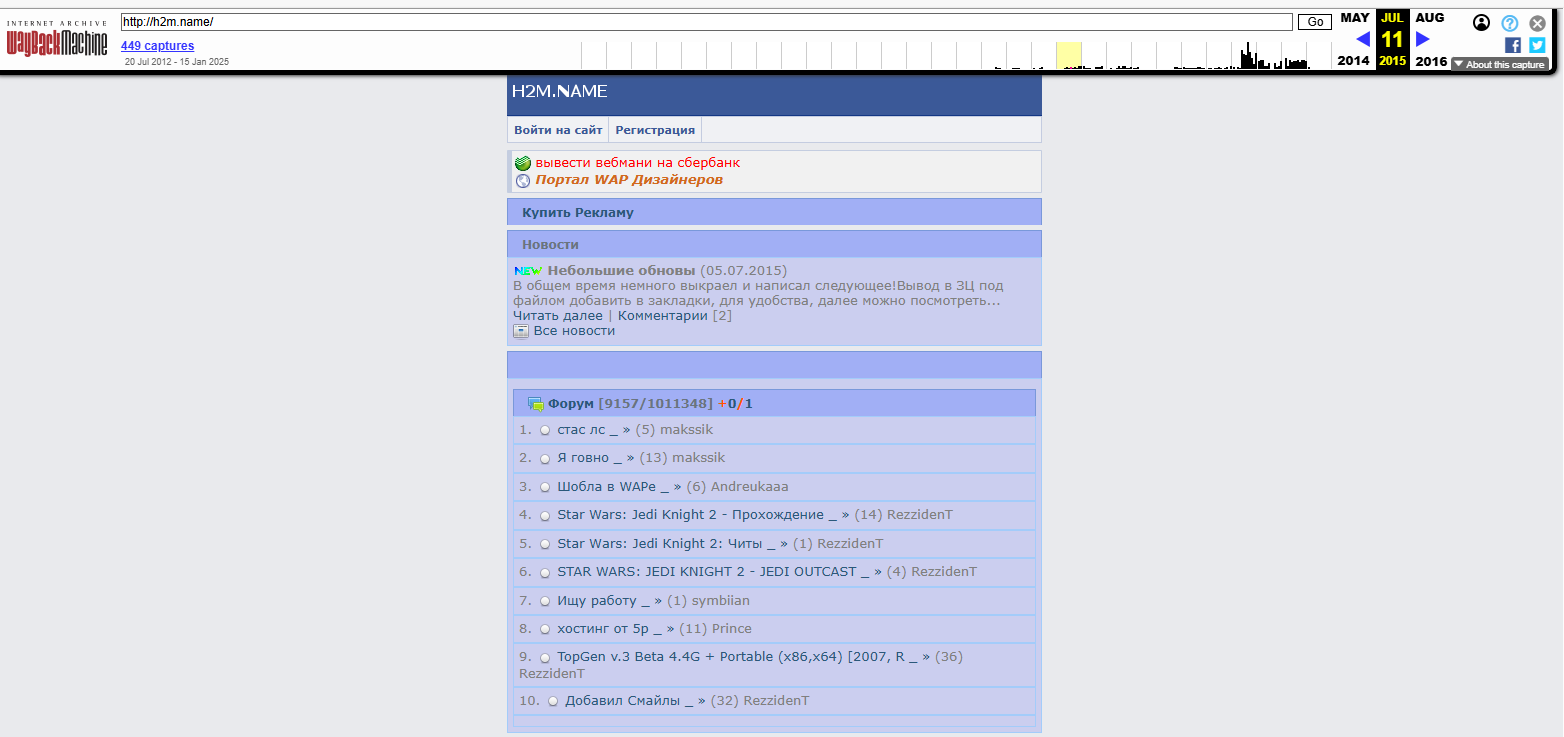Click the globe icon beside Портал WAP Дизайнеров
The height and width of the screenshot is (737, 1564).
pyautogui.click(x=522, y=181)
